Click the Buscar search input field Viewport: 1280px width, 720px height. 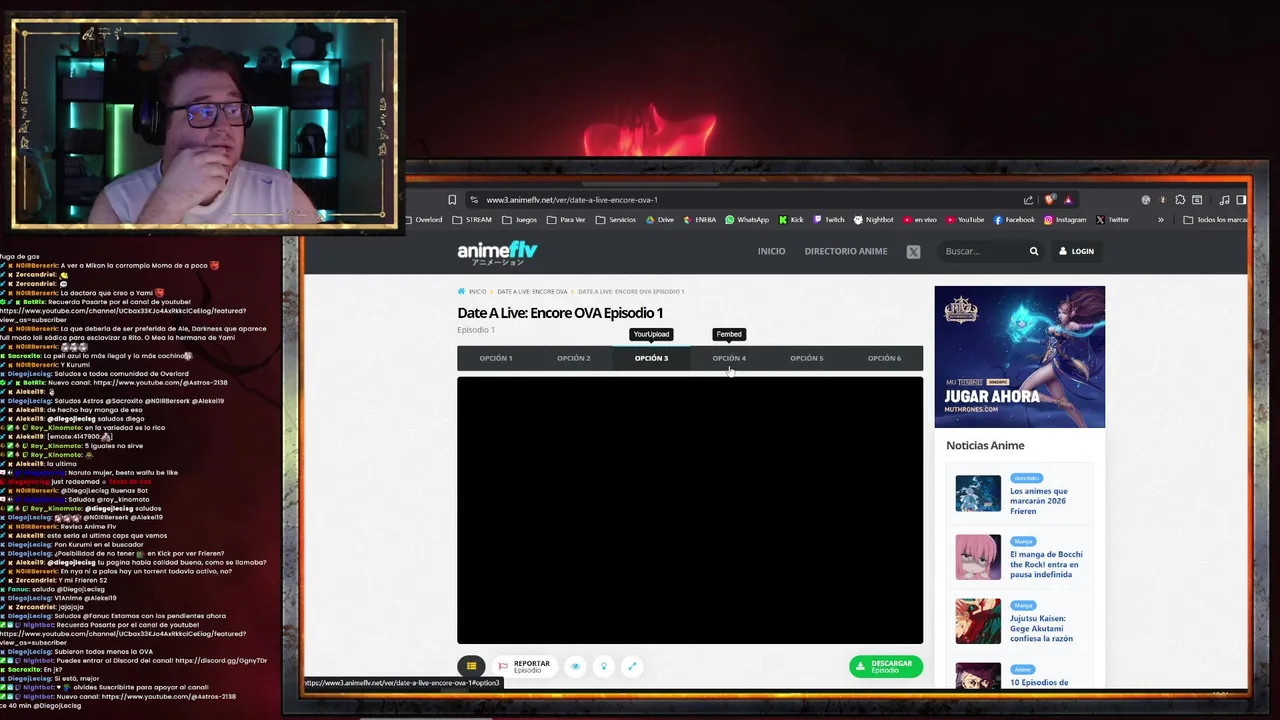click(x=982, y=252)
